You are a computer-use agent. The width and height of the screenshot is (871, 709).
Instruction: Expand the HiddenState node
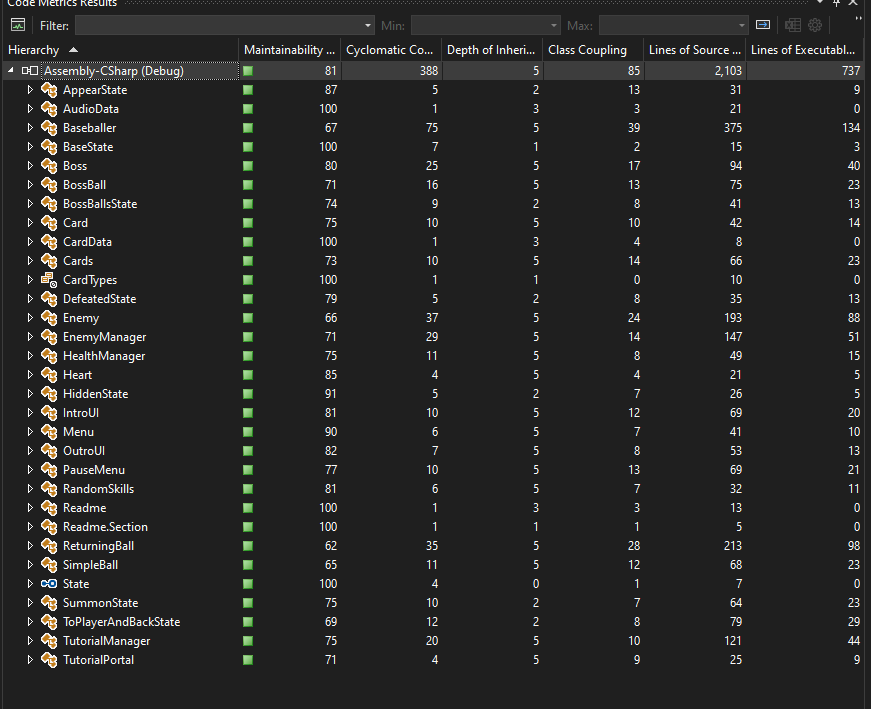click(30, 393)
